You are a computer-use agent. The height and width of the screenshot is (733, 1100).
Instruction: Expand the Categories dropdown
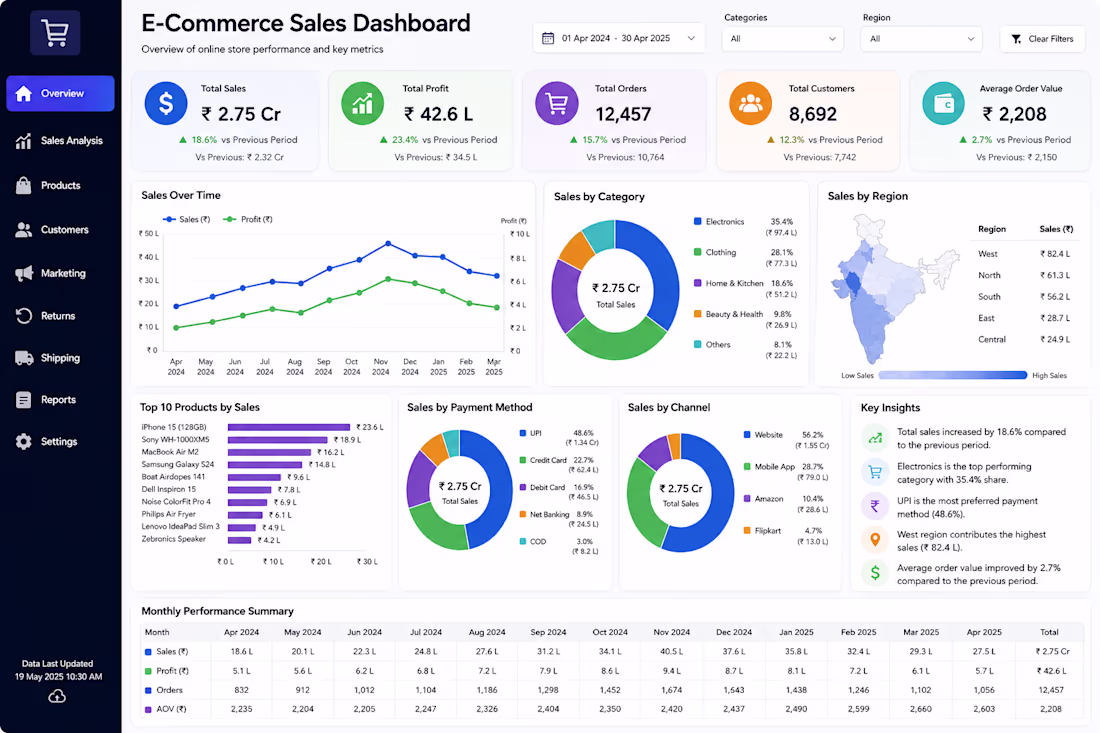point(782,39)
